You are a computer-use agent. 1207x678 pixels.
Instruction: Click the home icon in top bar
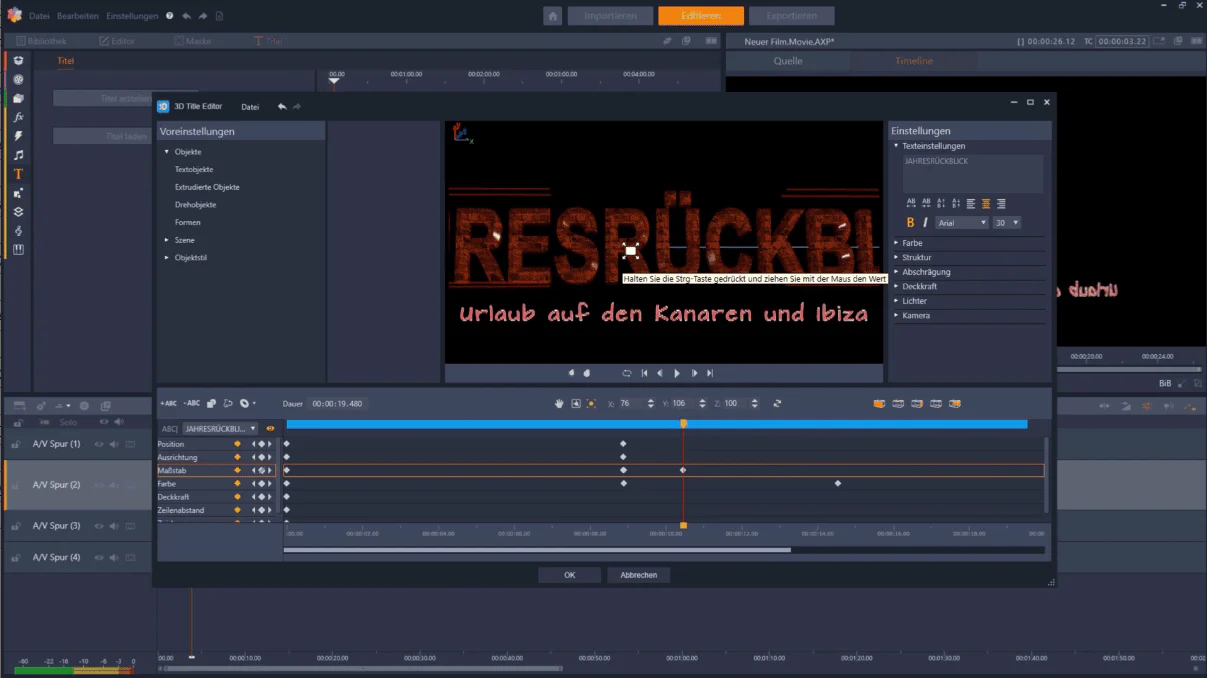tap(552, 16)
